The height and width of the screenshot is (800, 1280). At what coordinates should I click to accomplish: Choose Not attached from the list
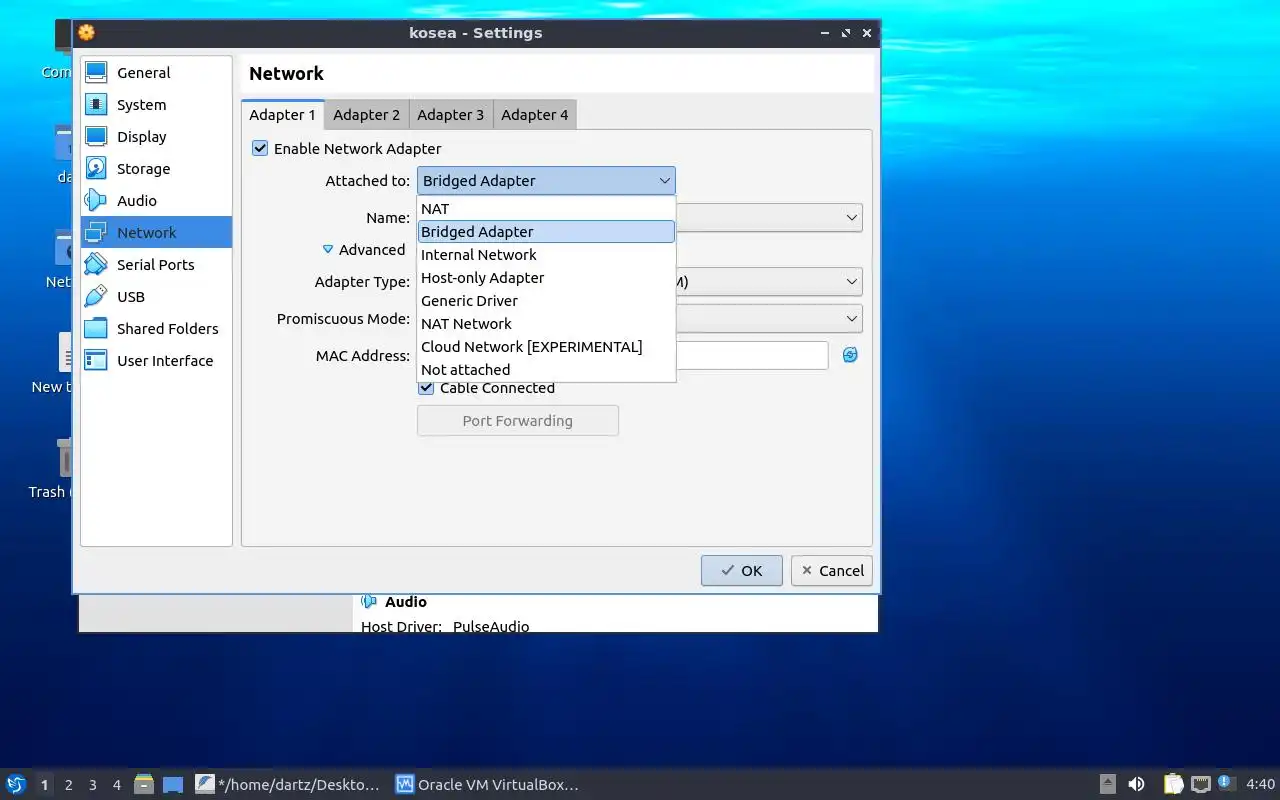[546, 370]
